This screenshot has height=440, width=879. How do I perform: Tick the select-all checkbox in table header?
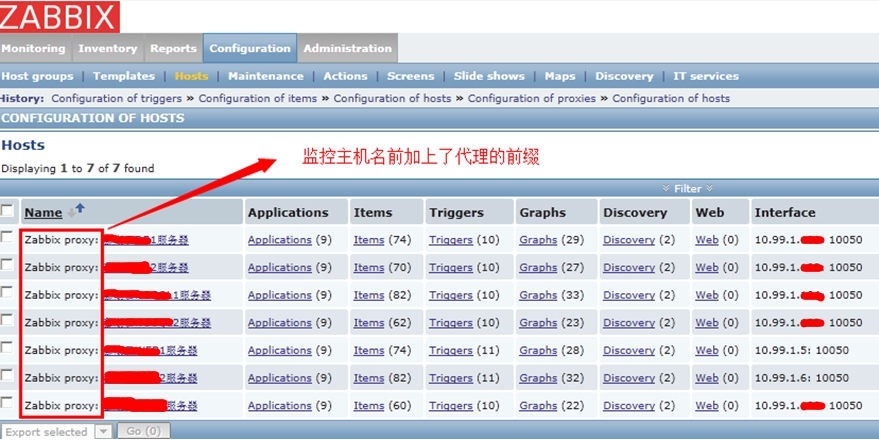[7, 211]
